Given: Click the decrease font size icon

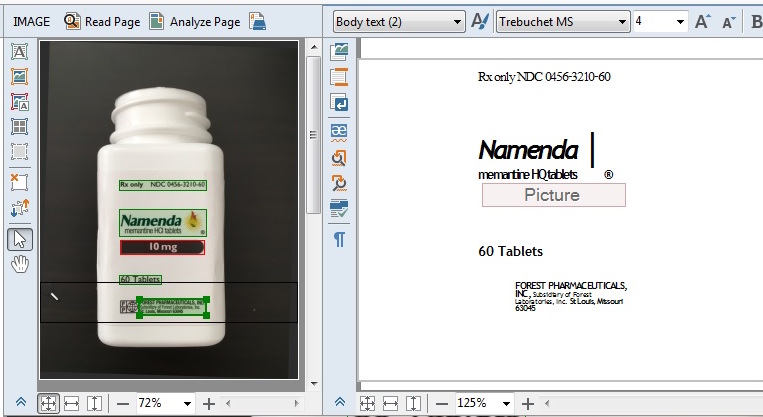Looking at the screenshot, I should click(x=728, y=21).
